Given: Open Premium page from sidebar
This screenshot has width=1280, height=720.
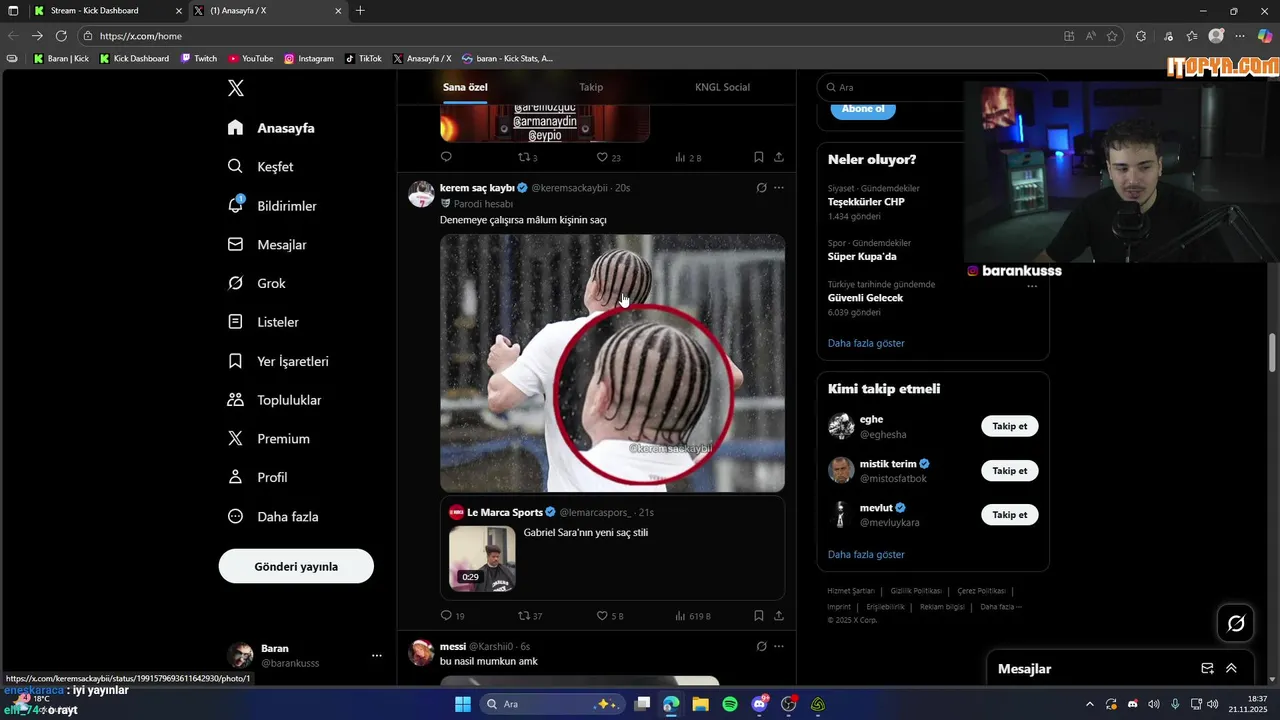Looking at the screenshot, I should [x=268, y=439].
